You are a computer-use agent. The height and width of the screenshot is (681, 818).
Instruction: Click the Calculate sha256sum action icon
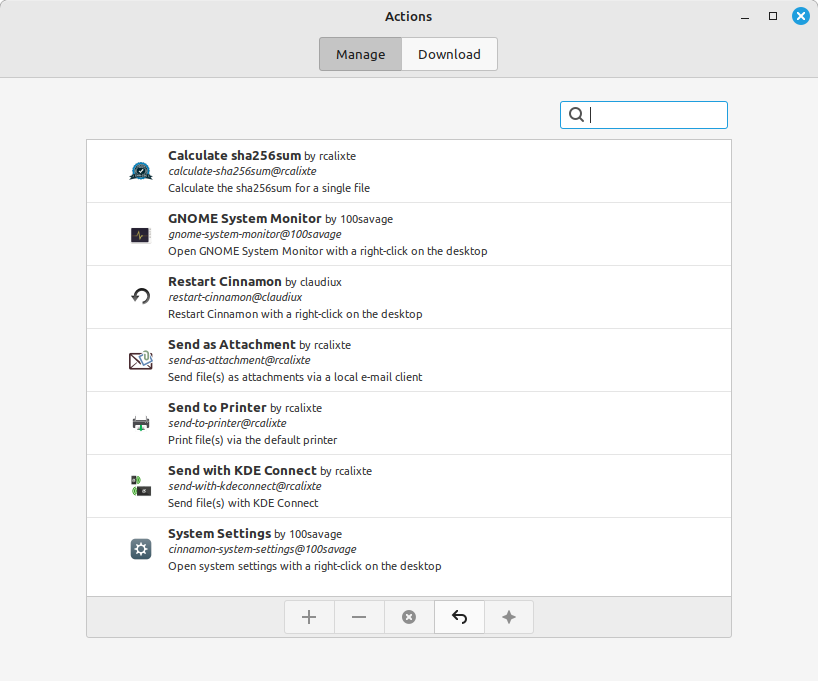[140, 171]
